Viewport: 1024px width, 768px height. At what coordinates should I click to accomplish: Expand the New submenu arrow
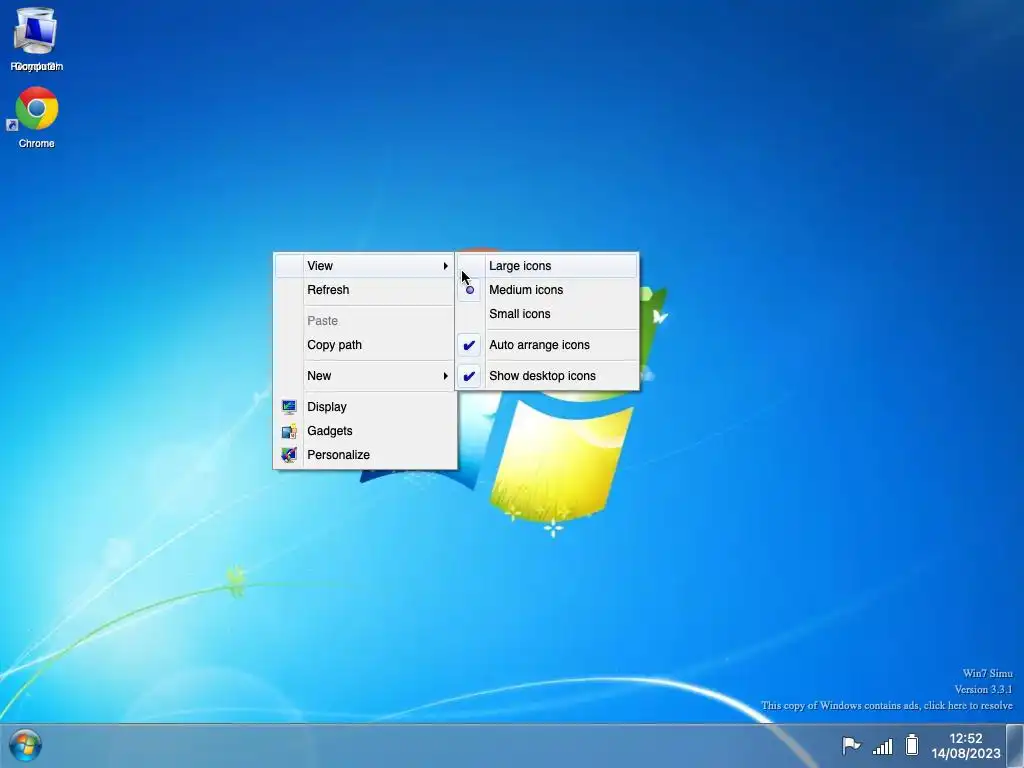[x=445, y=376]
